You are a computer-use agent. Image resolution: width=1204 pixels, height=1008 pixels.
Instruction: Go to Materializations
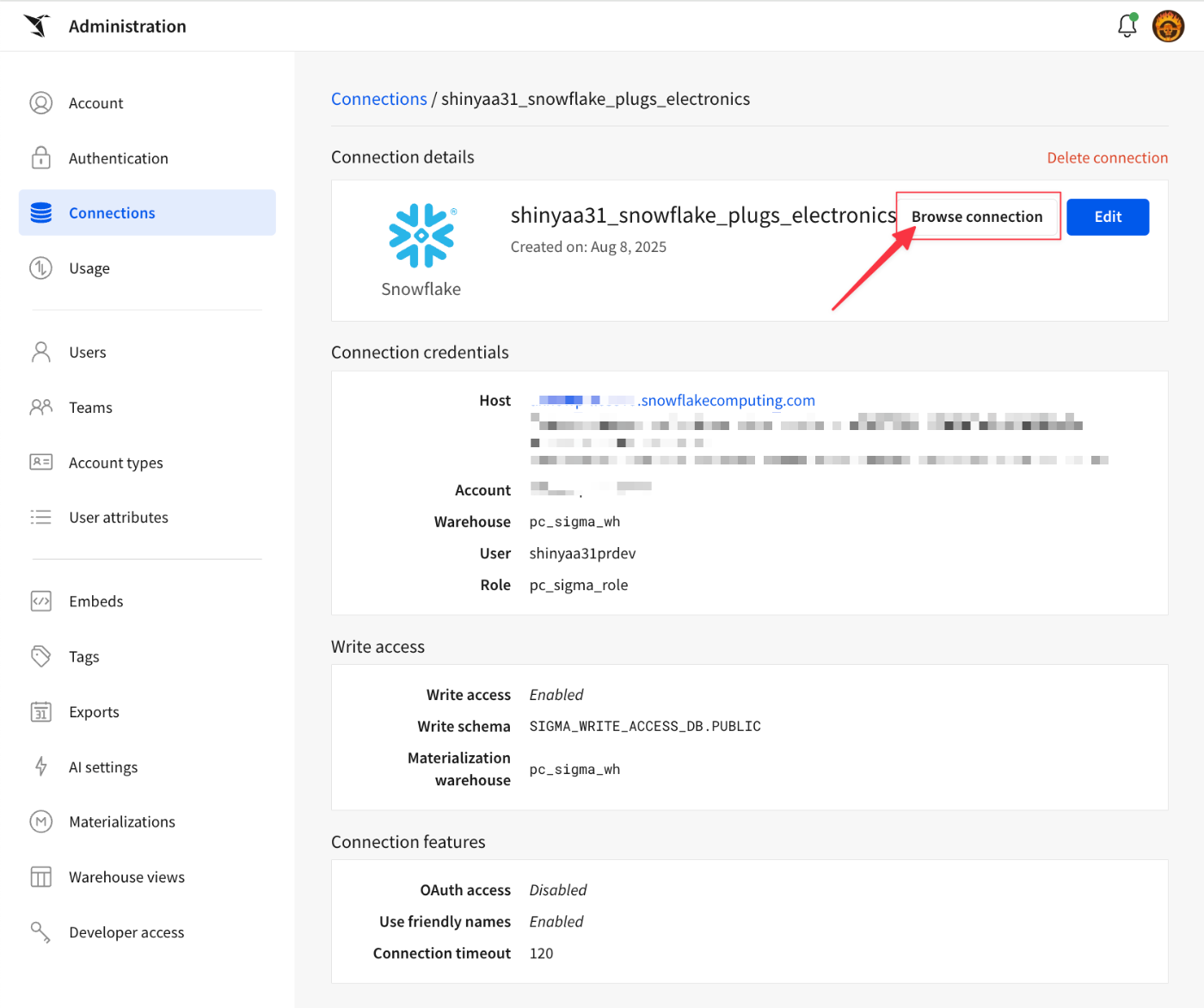click(x=147, y=822)
